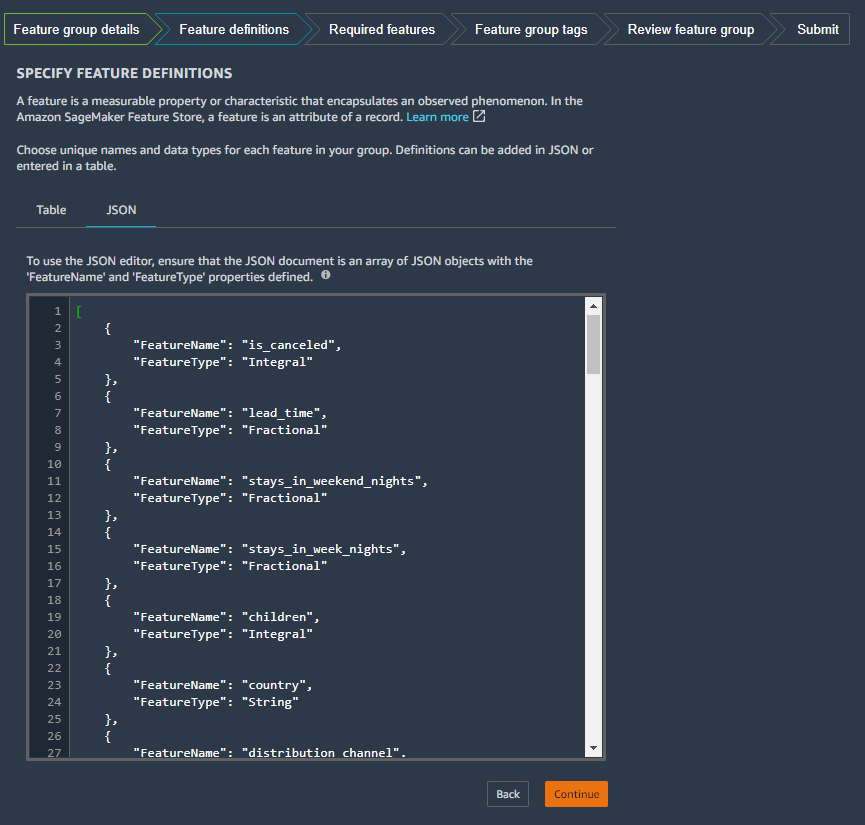This screenshot has width=865, height=825.
Task: Click the SPECIFY FEATURE DEFINITIONS heading
Action: coord(124,73)
